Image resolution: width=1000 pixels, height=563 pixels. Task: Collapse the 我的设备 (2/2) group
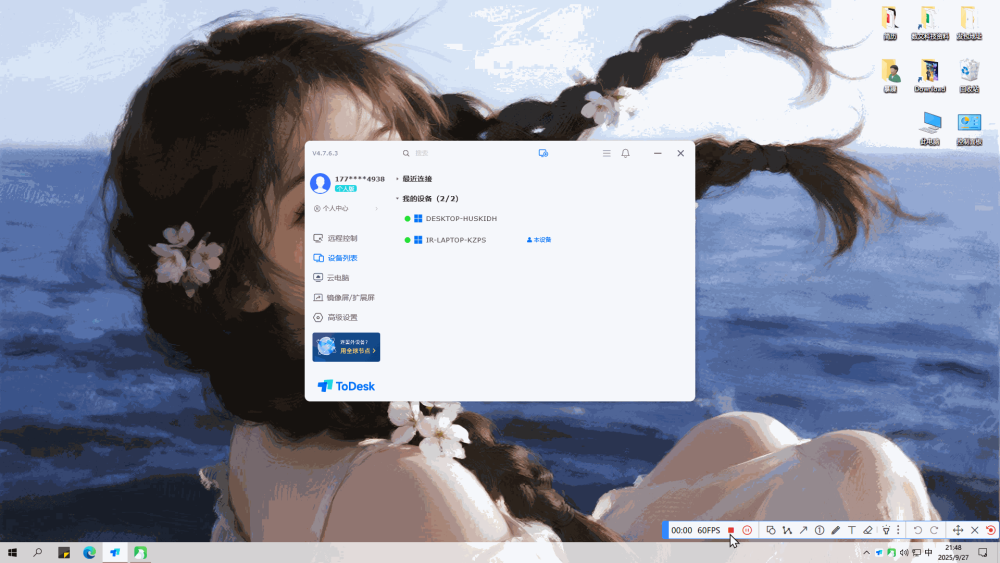tap(427, 199)
